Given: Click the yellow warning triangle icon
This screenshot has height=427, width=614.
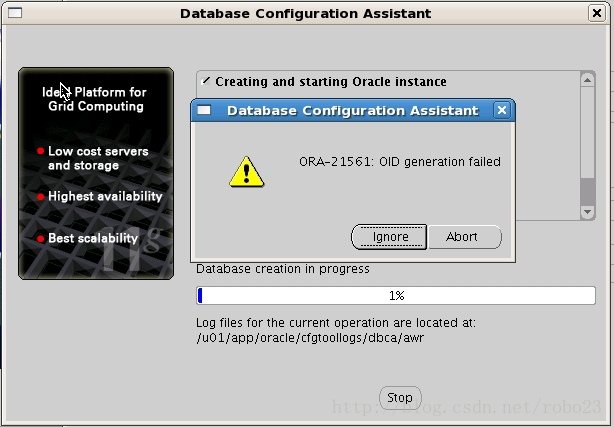Looking at the screenshot, I should 245,171.
